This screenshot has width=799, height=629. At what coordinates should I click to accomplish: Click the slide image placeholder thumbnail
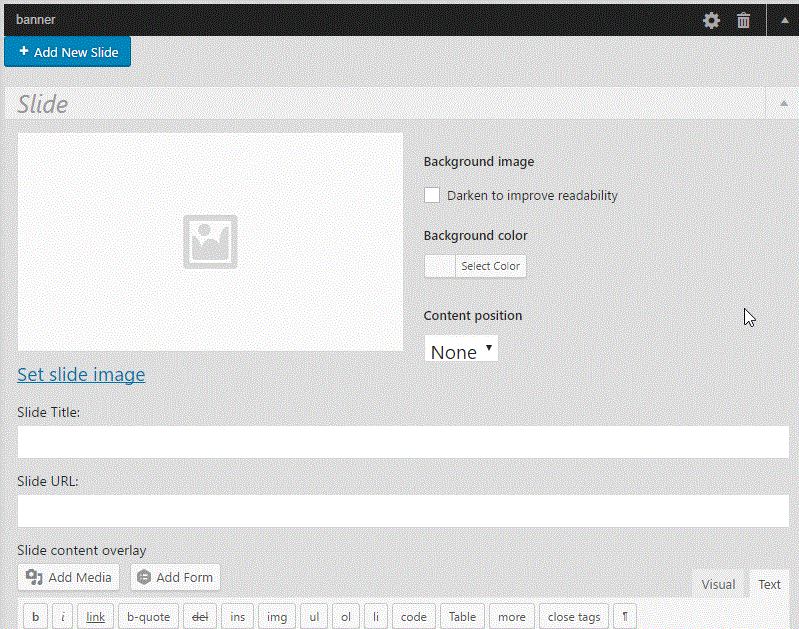pos(210,242)
